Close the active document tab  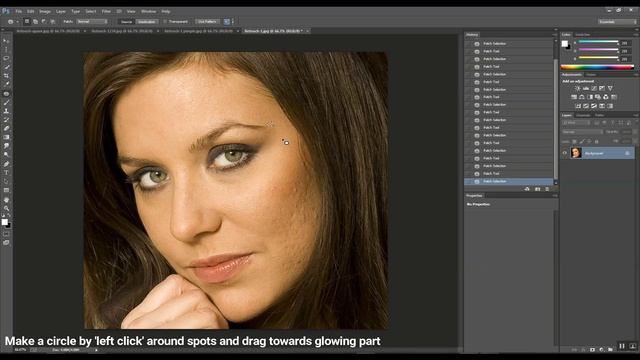[307, 31]
